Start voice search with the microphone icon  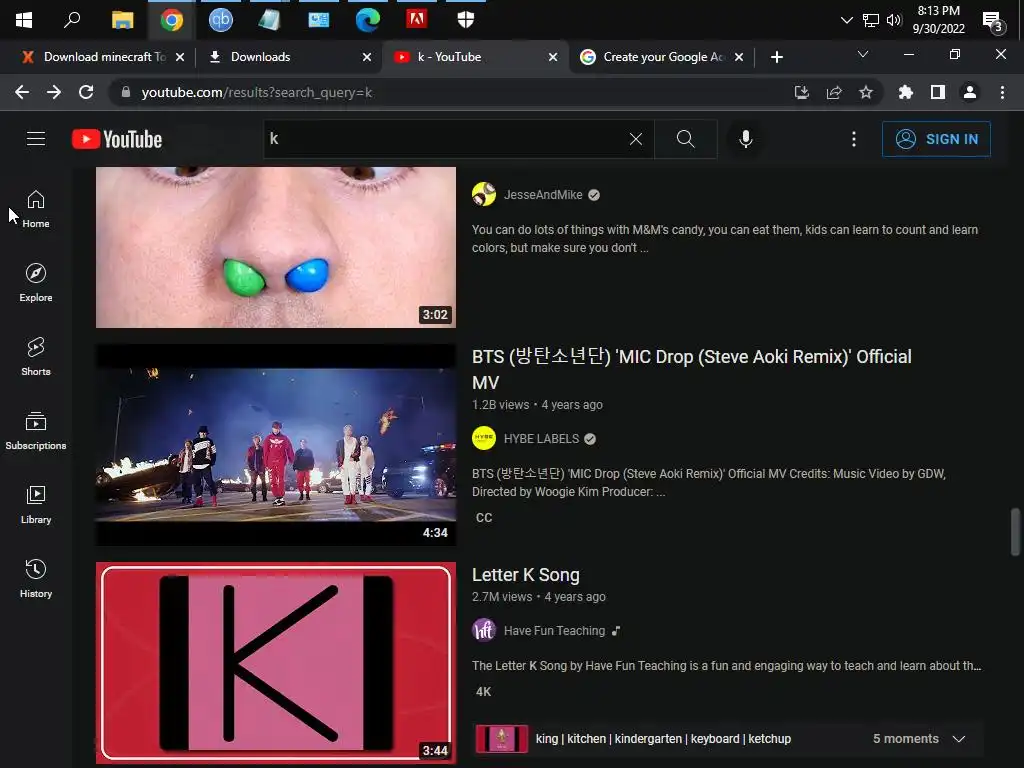745,138
